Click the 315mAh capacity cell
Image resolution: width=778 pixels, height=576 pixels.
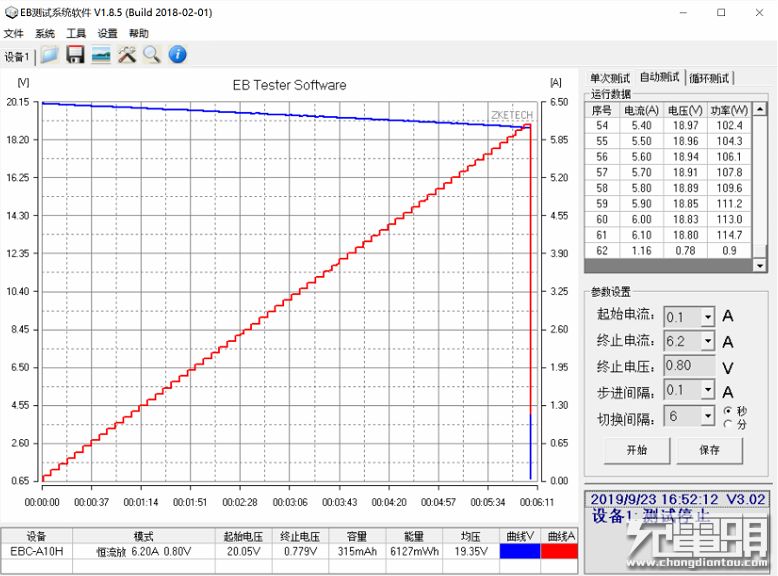[x=357, y=551]
